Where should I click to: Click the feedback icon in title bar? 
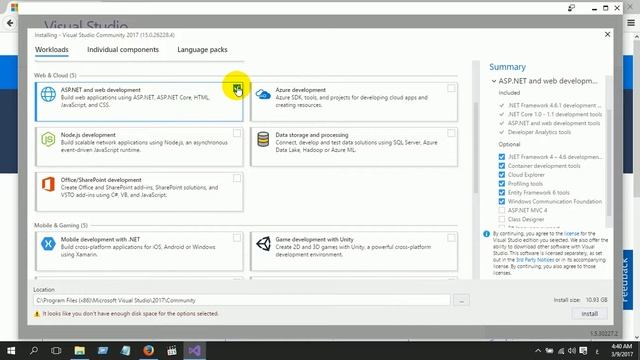click(571, 8)
